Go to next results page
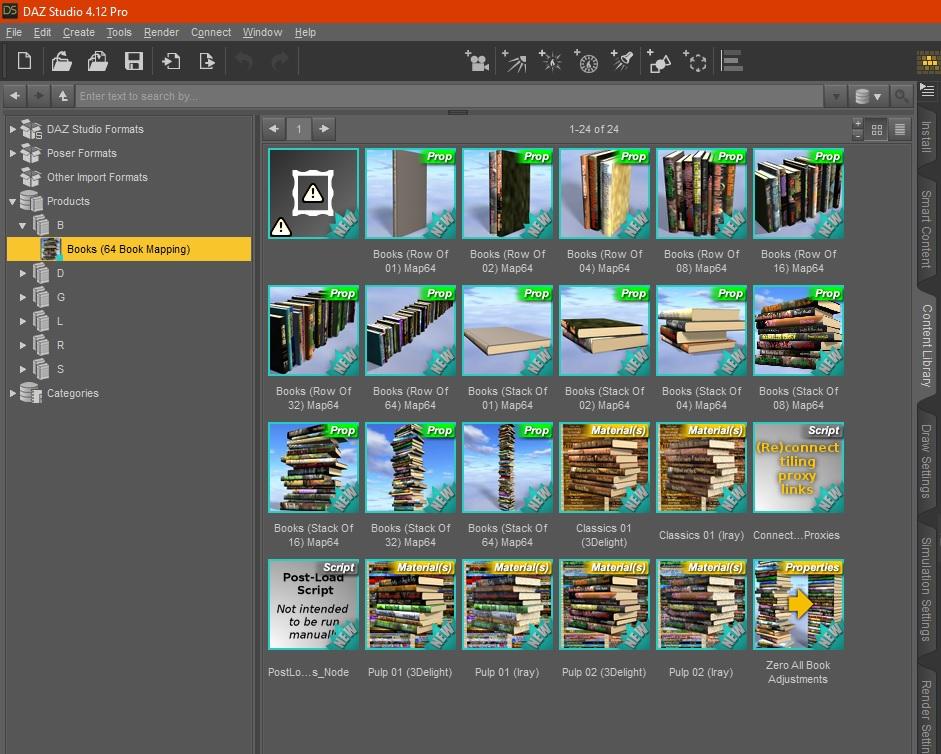The width and height of the screenshot is (941, 754). click(323, 129)
